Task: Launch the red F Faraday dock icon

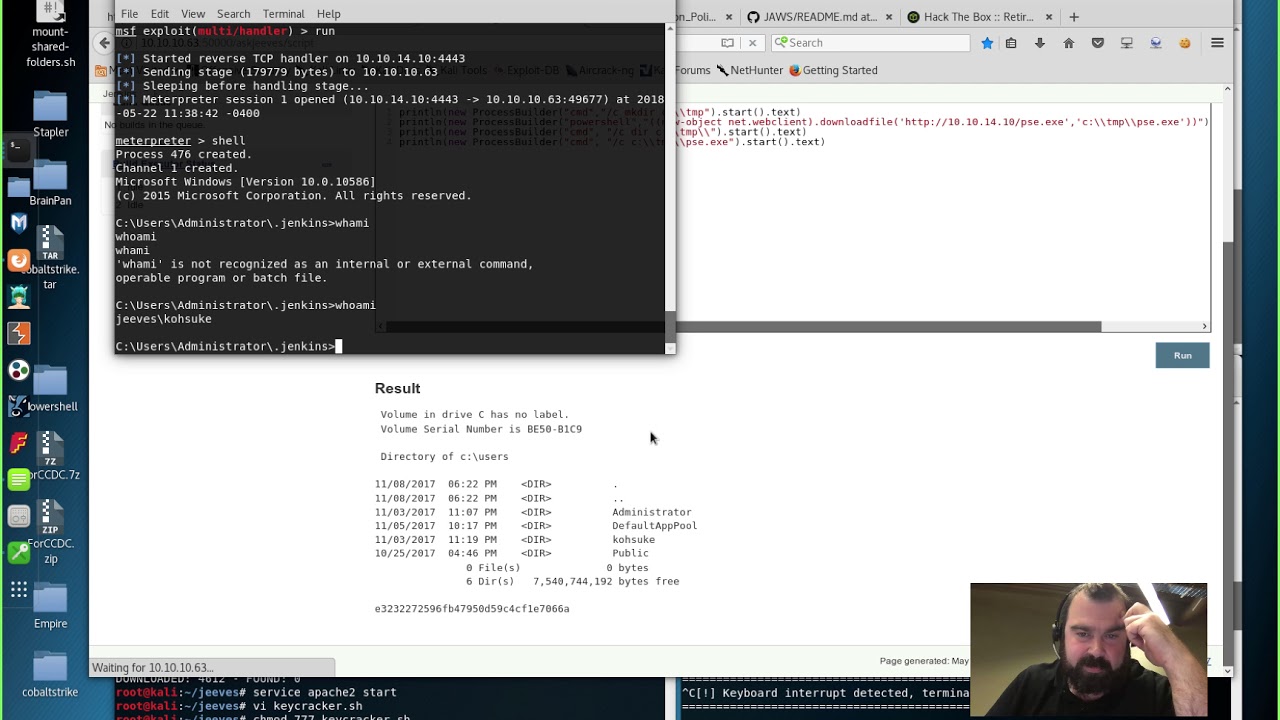Action: pyautogui.click(x=18, y=443)
